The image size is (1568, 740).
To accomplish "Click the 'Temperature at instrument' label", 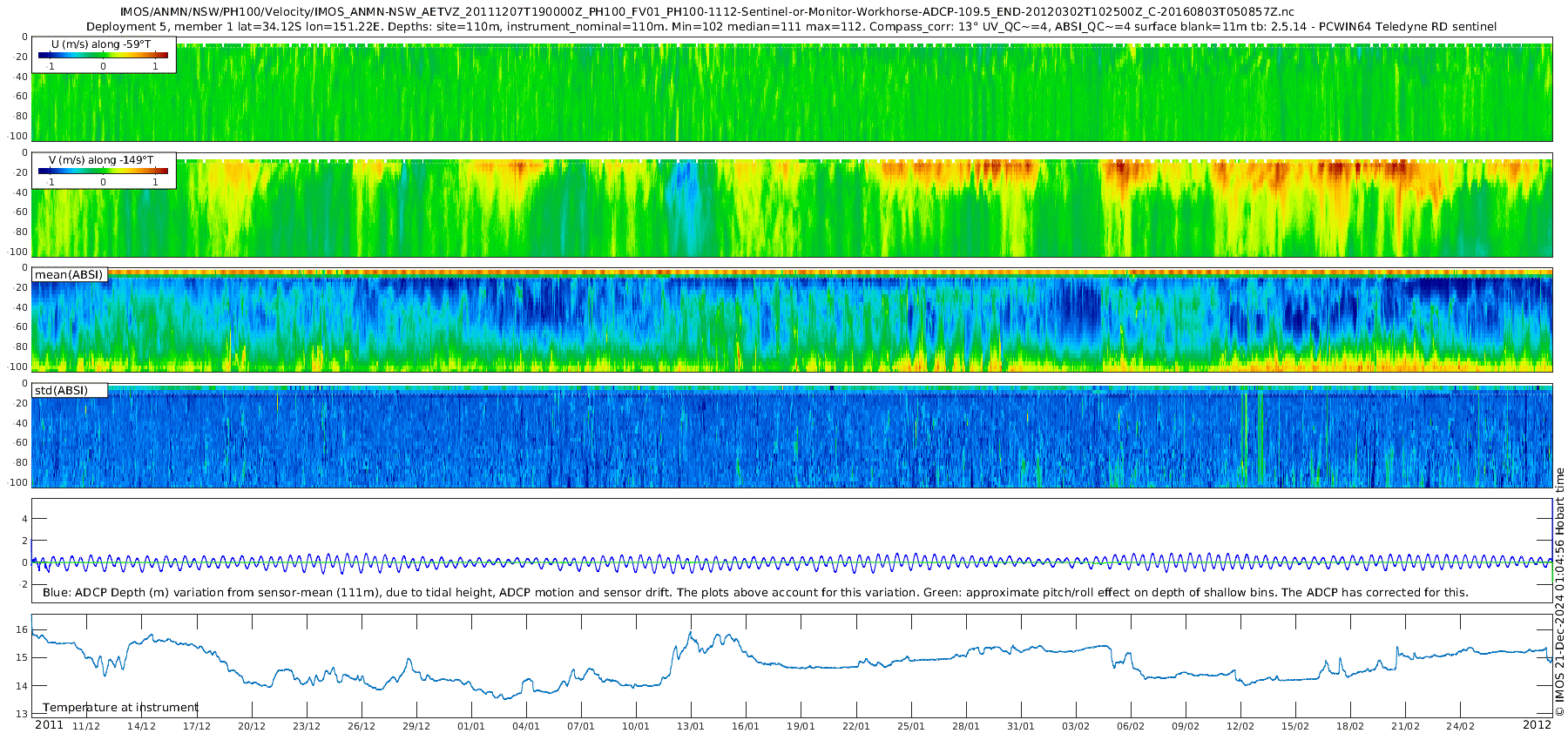I will (x=120, y=708).
